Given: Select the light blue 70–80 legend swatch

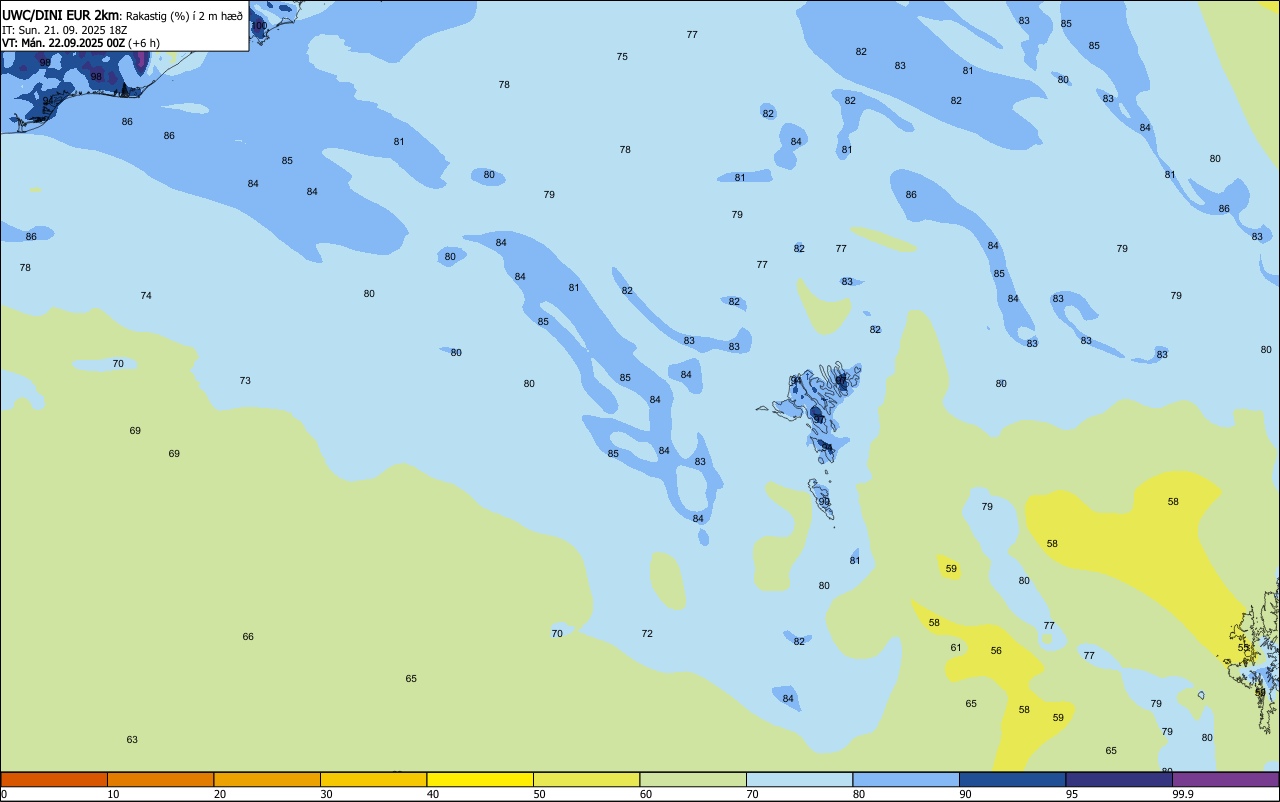Looking at the screenshot, I should click(x=799, y=779).
